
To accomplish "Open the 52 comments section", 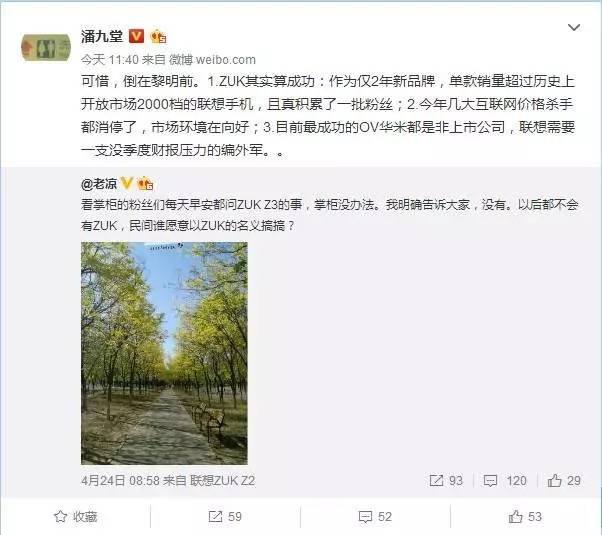I will pos(375,517).
